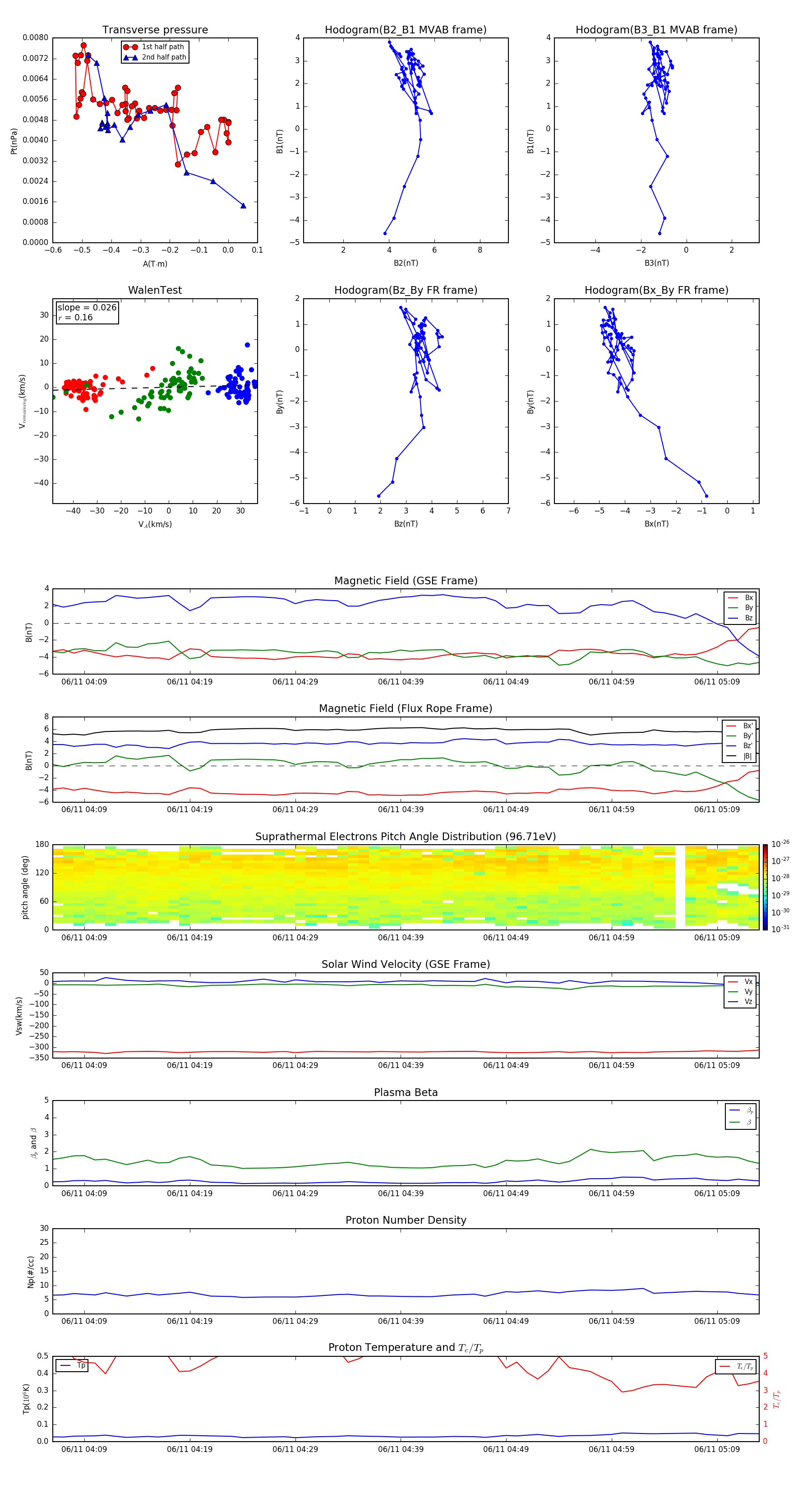Image resolution: width=812 pixels, height=1489 pixels.
Task: Click the 'B3(nT)' x-axis label
Action: pyautogui.click(x=656, y=264)
